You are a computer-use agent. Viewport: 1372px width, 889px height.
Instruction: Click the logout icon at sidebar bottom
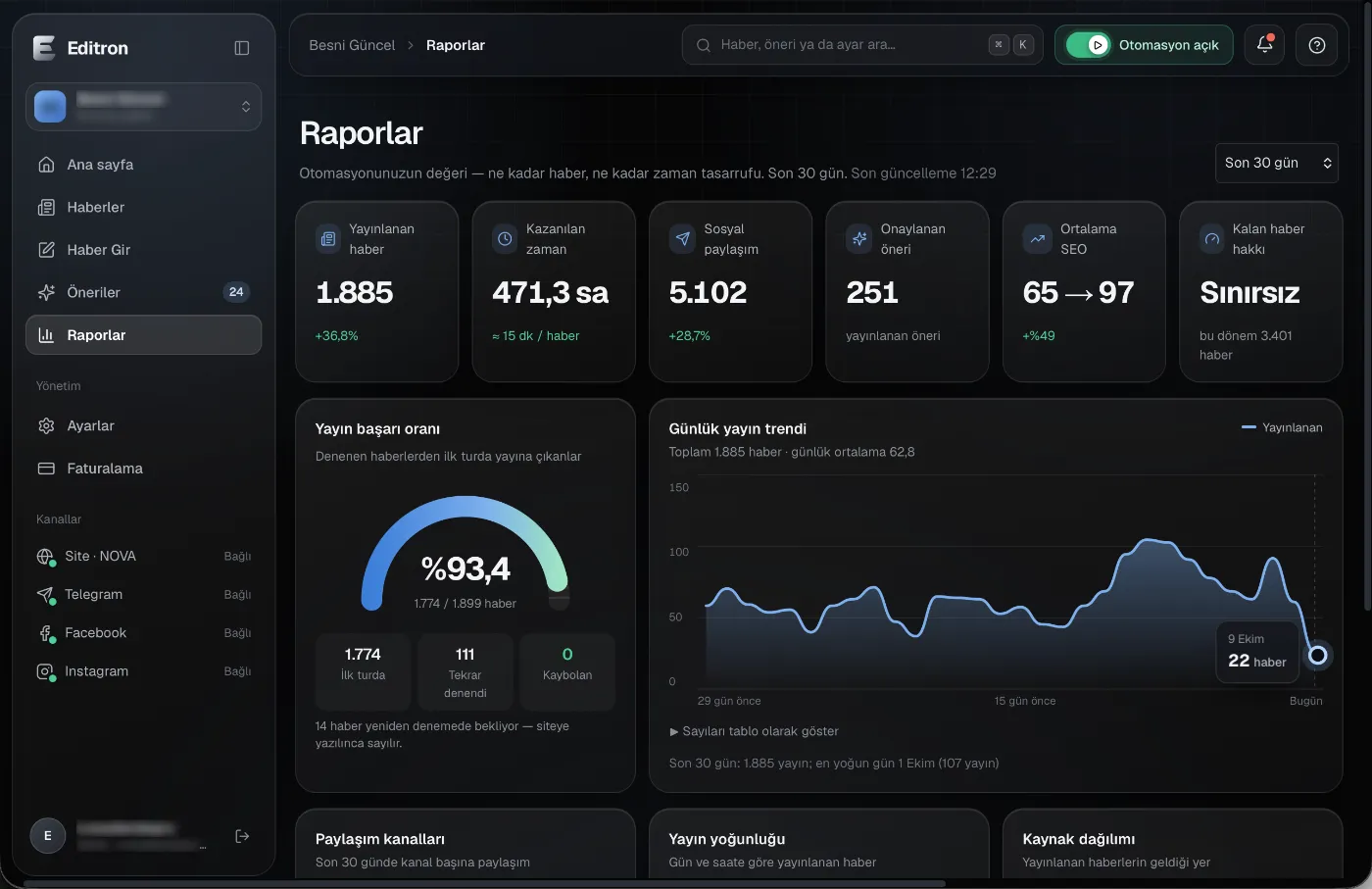click(x=242, y=836)
